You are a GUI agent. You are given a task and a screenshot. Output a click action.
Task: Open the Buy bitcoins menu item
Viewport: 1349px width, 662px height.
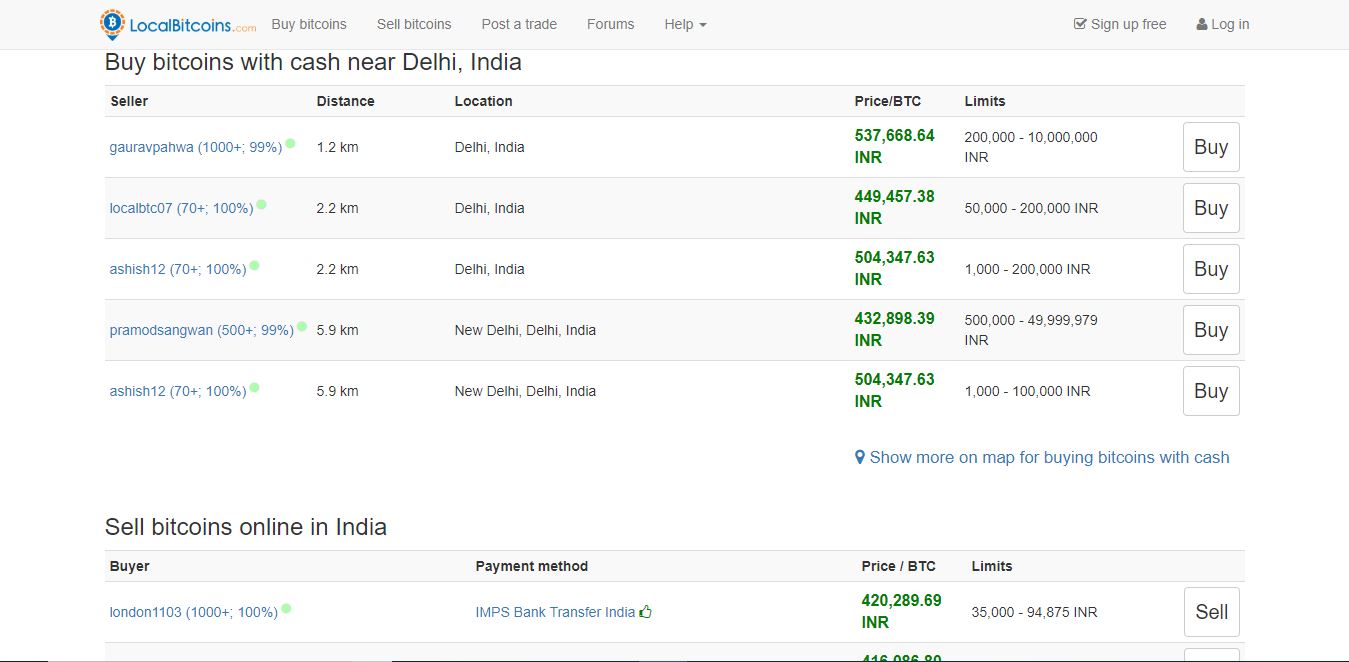[x=309, y=24]
